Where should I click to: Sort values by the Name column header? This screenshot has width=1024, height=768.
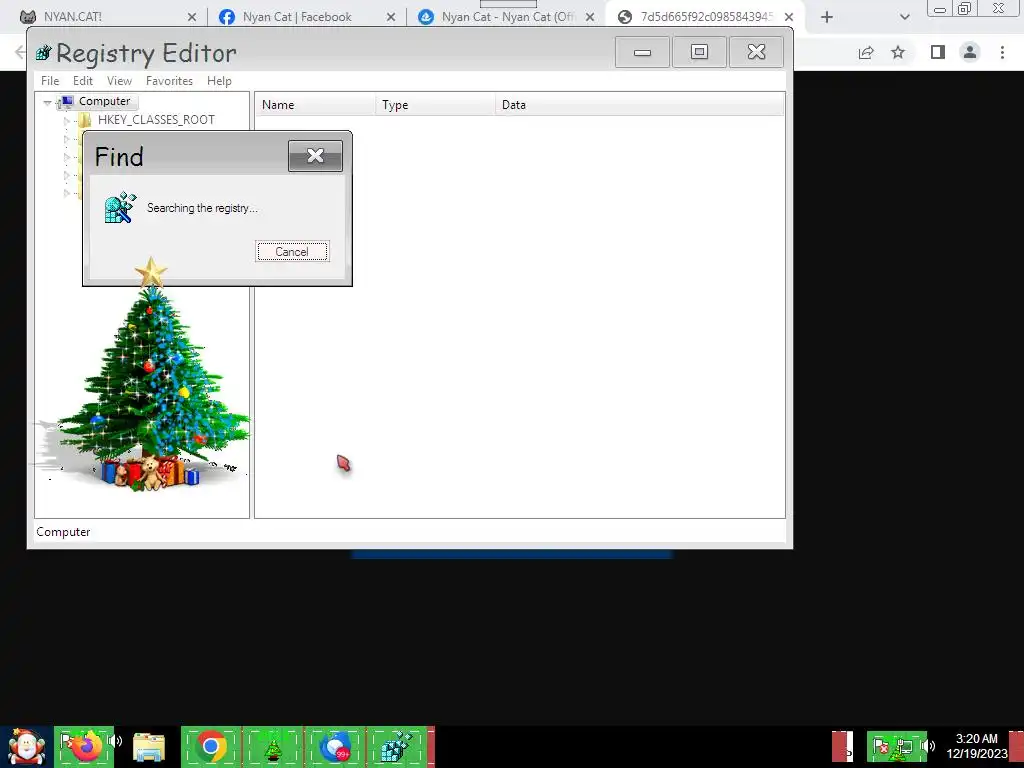(x=315, y=104)
